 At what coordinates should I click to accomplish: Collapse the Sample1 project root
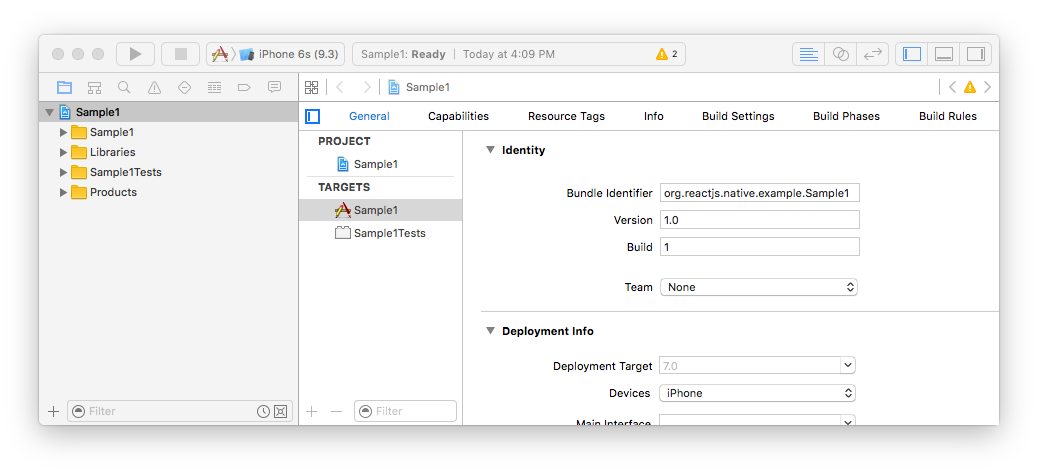pyautogui.click(x=49, y=112)
